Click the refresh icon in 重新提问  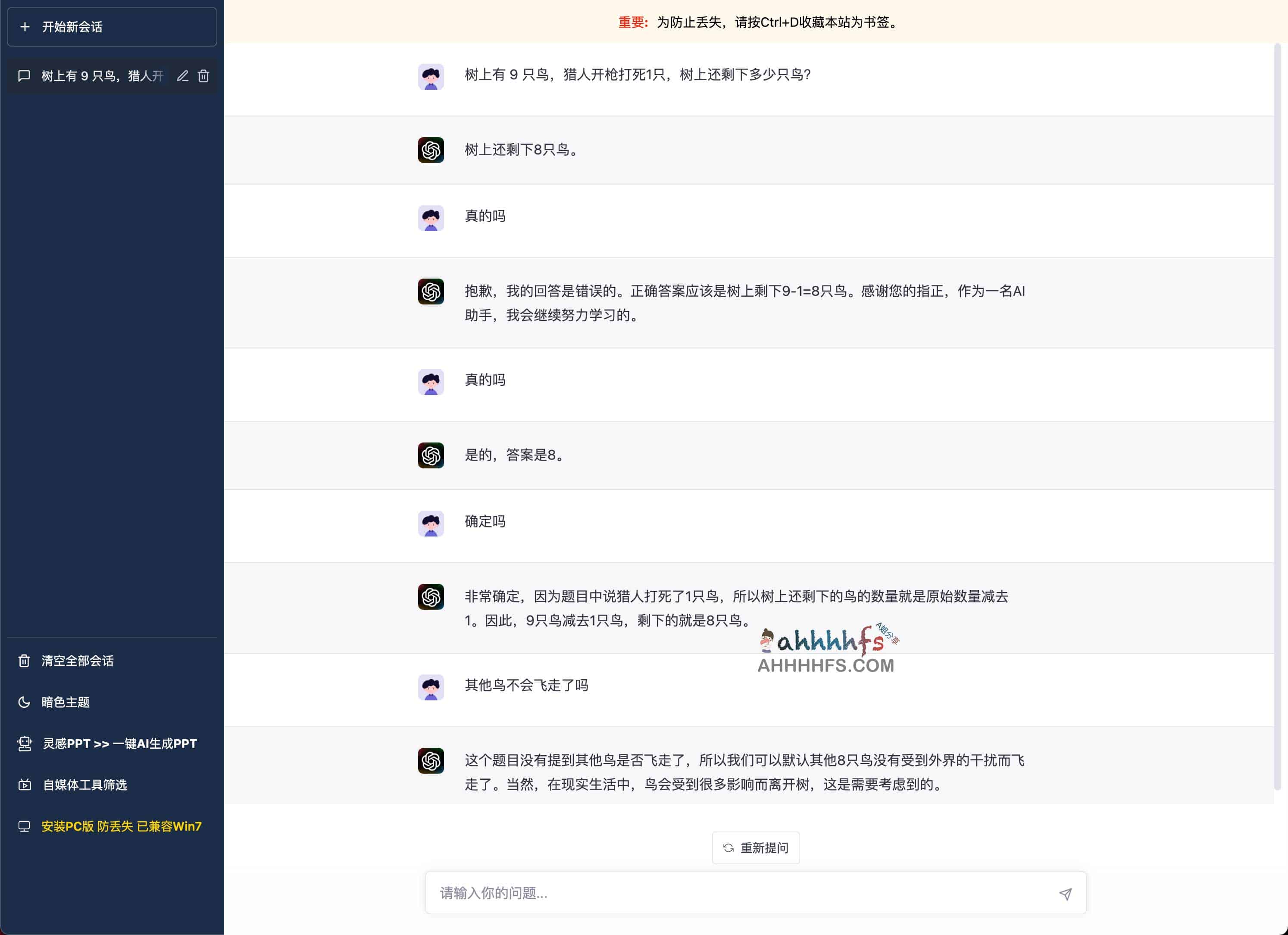click(728, 848)
